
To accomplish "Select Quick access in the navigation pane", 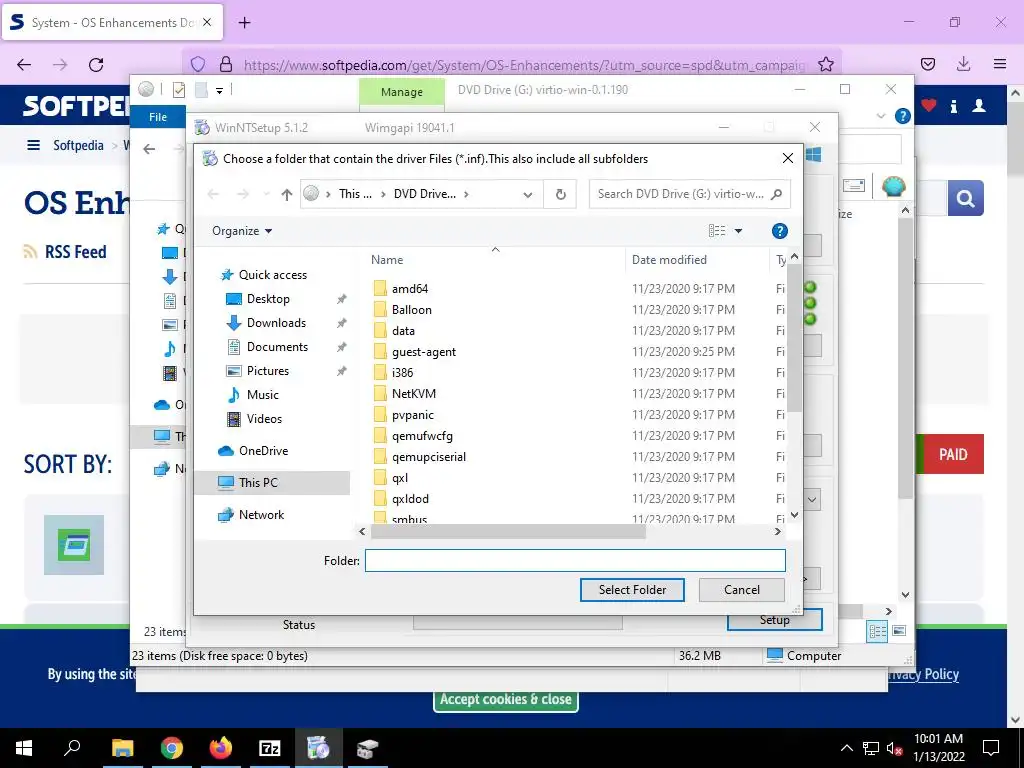I will (x=272, y=275).
